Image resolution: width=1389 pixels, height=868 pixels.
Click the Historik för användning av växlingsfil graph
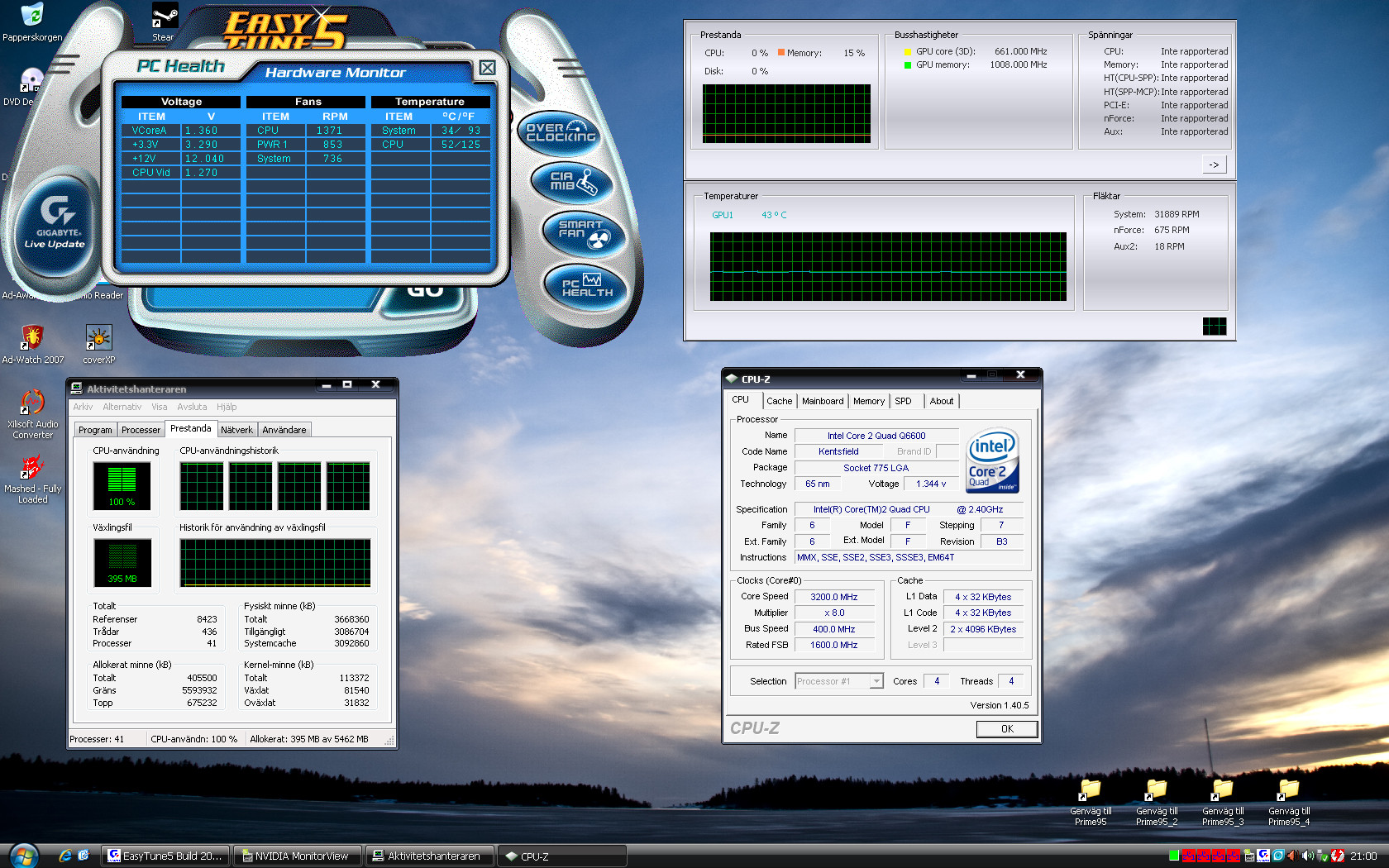point(275,563)
